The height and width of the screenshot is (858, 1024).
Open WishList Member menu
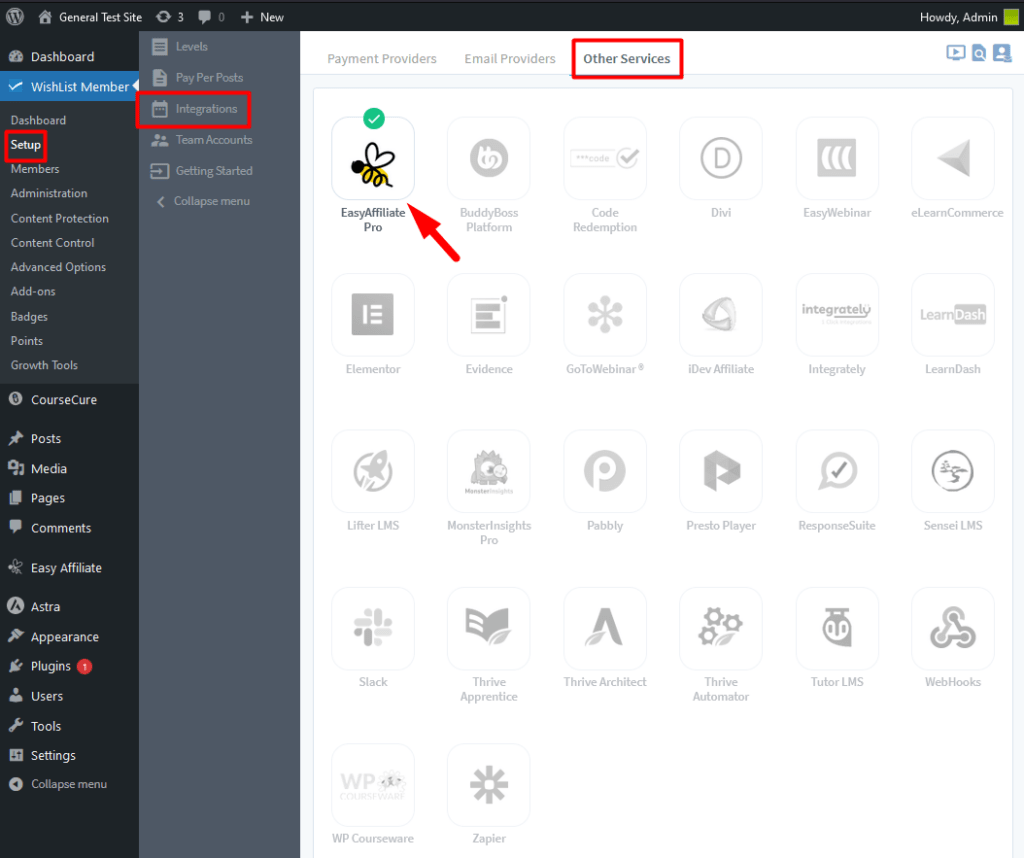coord(69,87)
